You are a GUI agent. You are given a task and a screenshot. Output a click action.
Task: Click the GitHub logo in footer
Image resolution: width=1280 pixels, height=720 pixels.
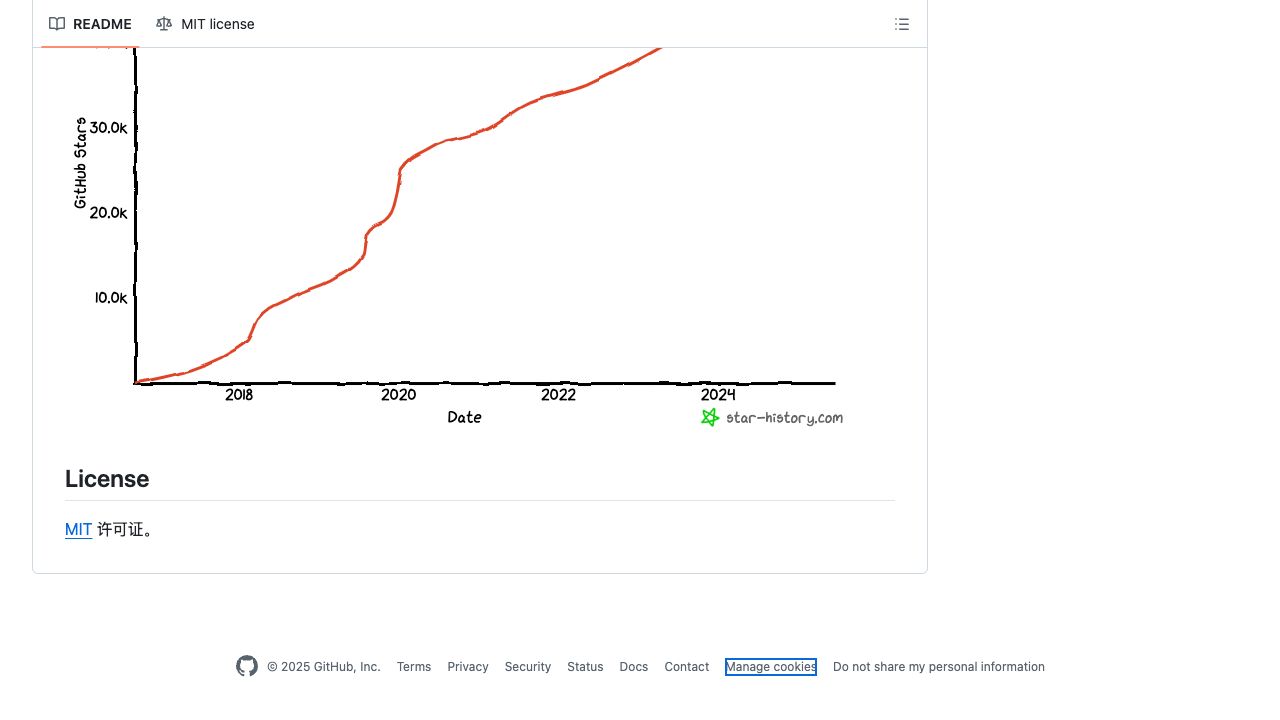click(x=247, y=666)
